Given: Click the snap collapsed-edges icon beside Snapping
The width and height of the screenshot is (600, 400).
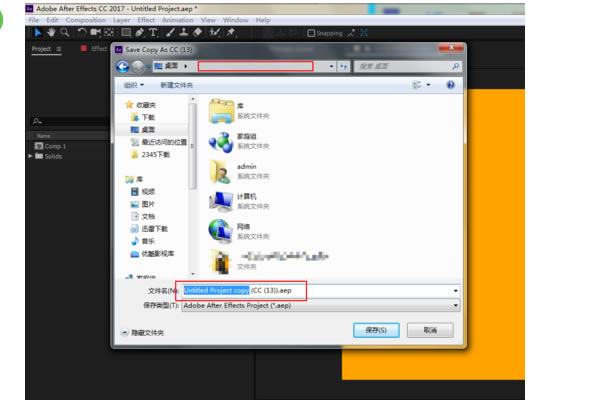Looking at the screenshot, I should [351, 33].
